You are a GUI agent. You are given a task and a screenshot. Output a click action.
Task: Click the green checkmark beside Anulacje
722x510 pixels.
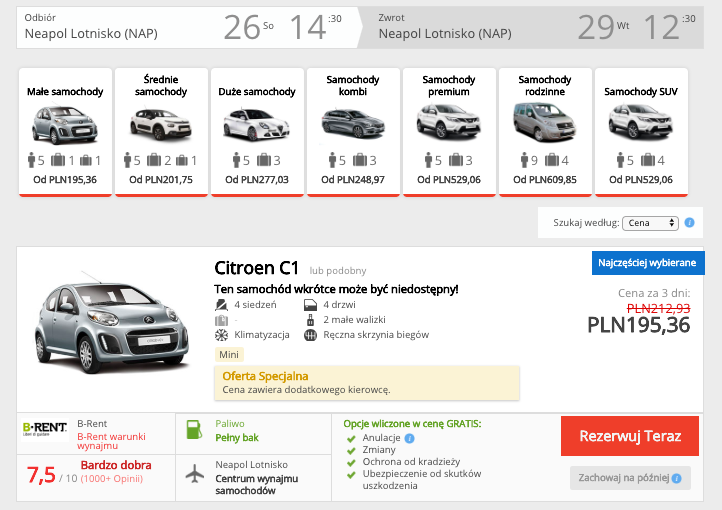coord(351,439)
